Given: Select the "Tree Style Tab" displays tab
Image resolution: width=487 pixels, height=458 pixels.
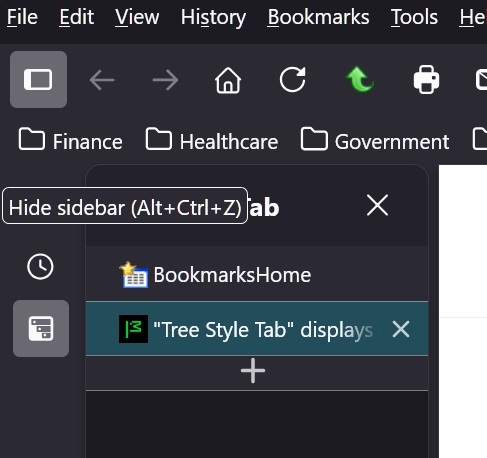Looking at the screenshot, I should 257,329.
